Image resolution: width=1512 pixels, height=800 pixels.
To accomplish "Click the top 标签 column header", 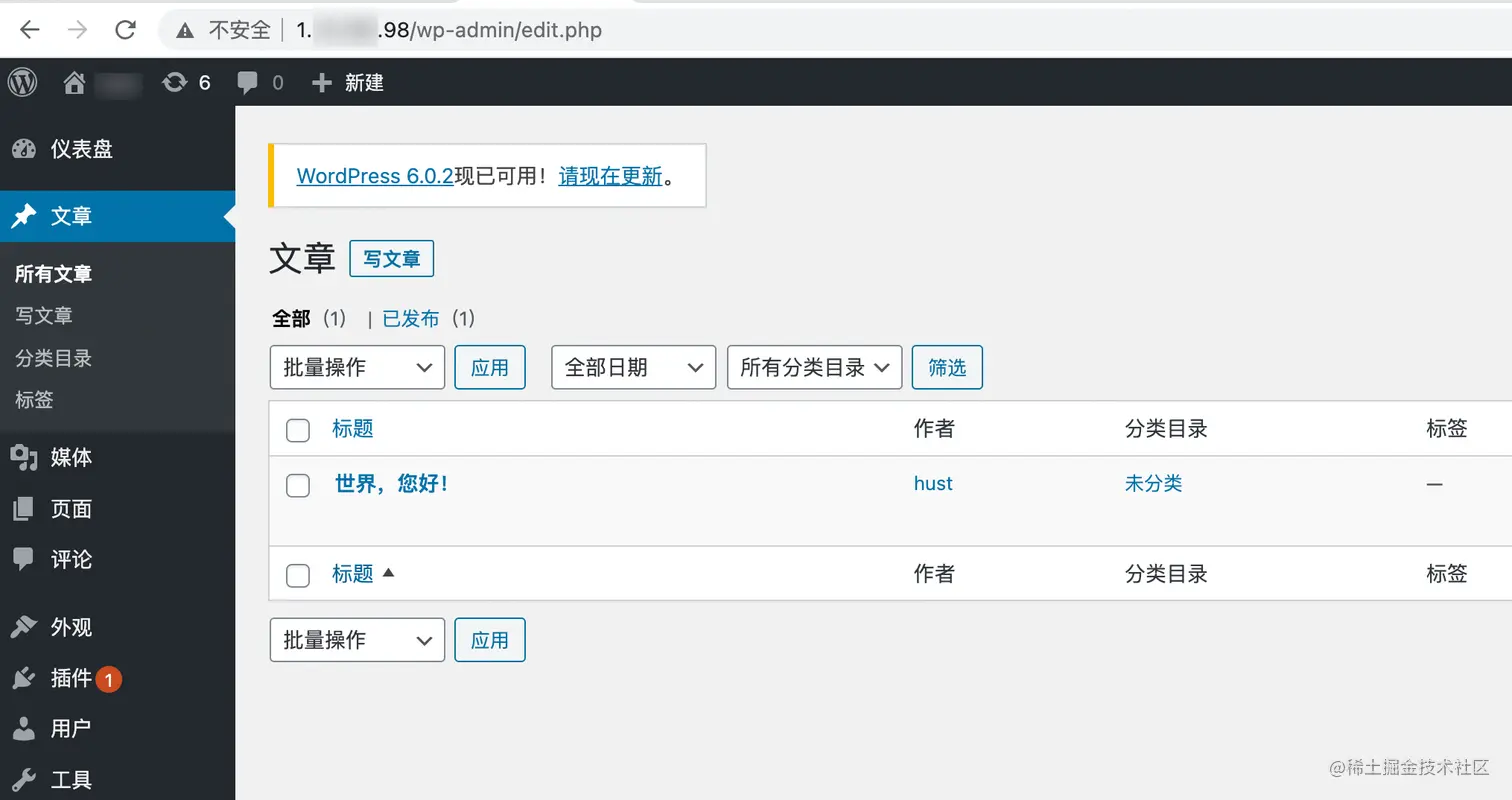I will (x=1447, y=429).
